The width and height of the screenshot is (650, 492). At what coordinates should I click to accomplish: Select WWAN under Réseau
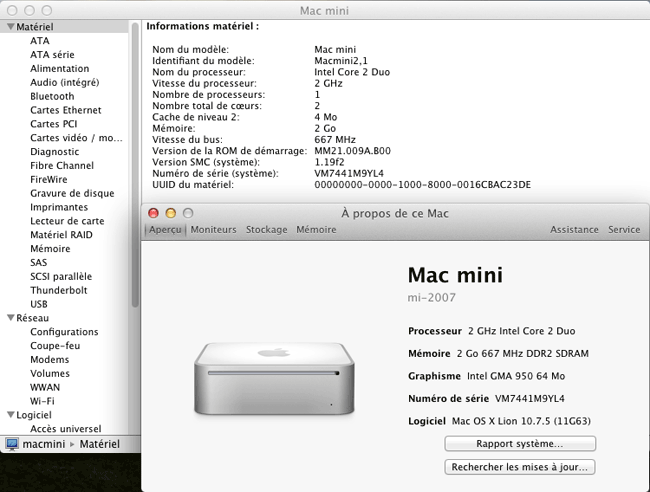[x=45, y=388]
